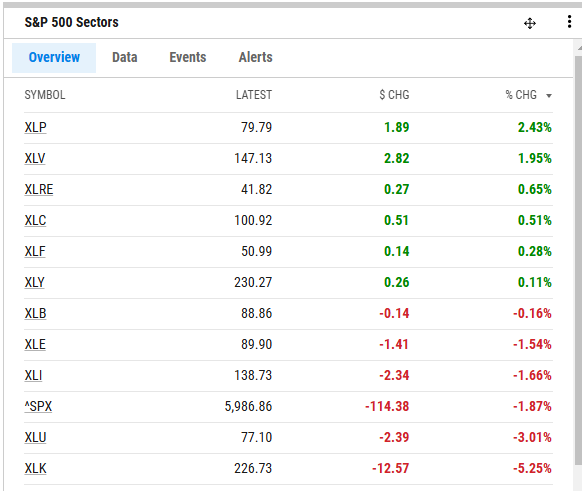Image resolution: width=582 pixels, height=491 pixels.
Task: Click the S&P 500 Sectors widget title
Action: (x=72, y=22)
